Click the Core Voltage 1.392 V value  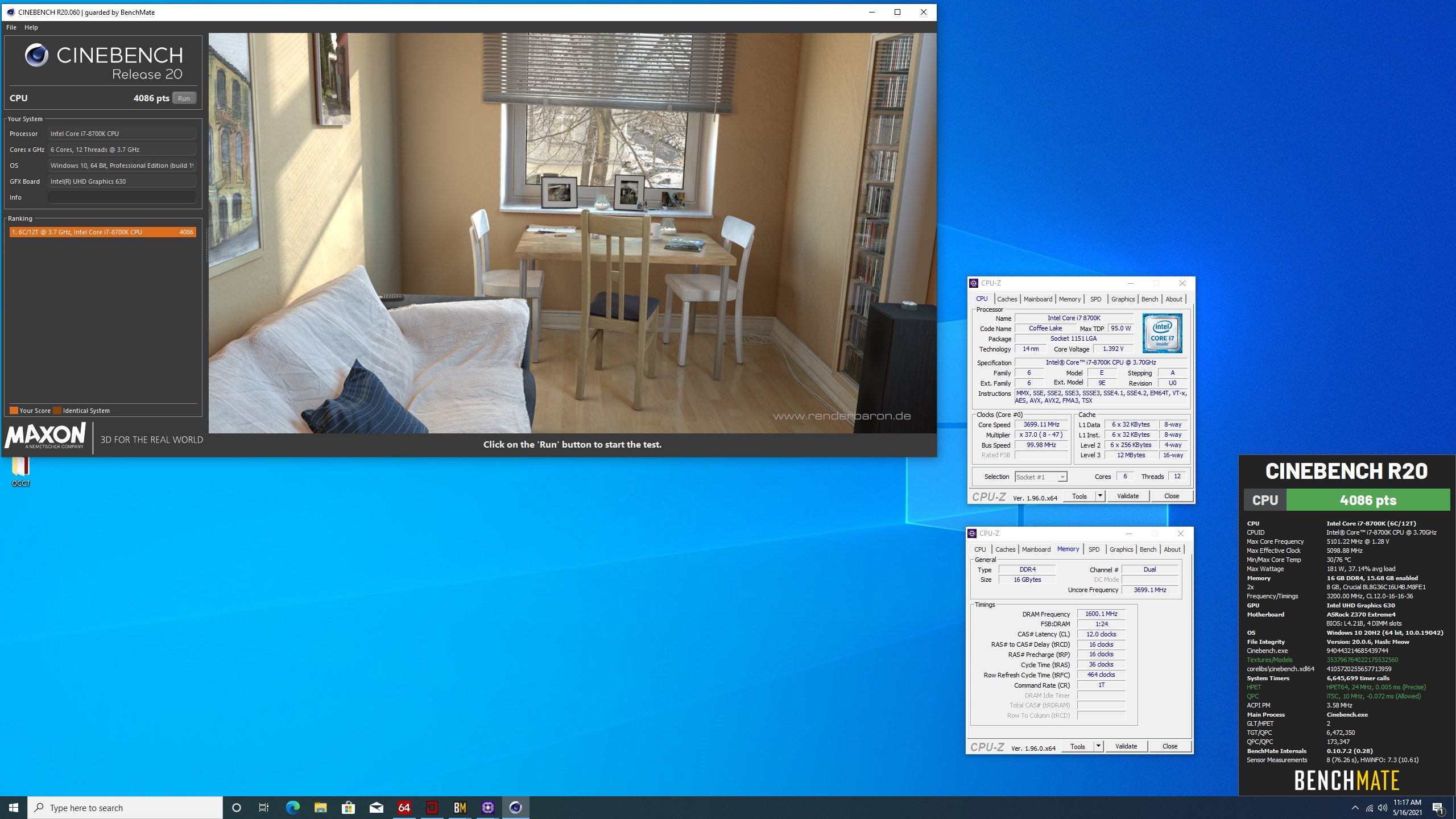coord(1112,349)
